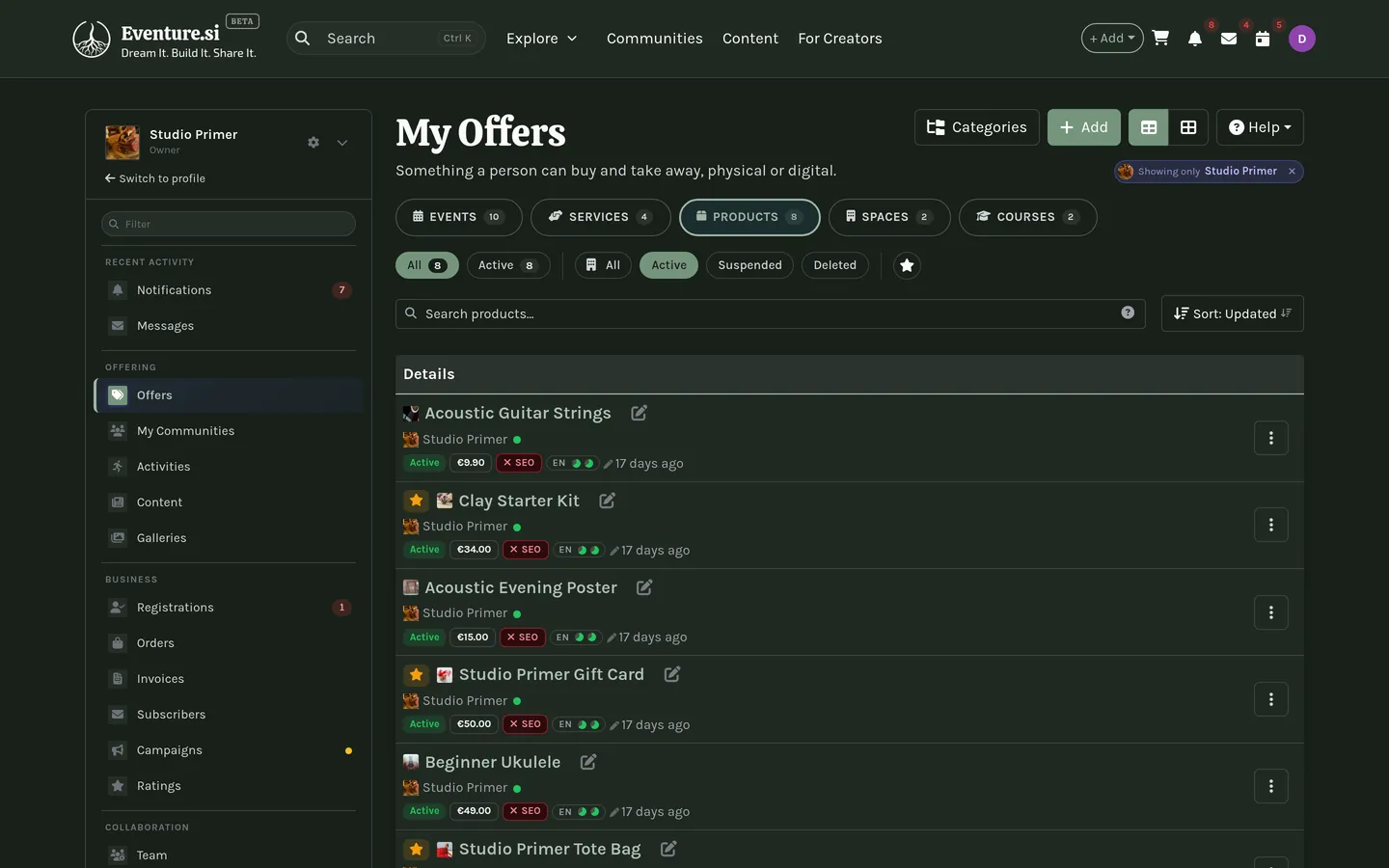Screen dimensions: 1389x868
Task: Edit Acoustic Evening Poster via pencil icon
Action: point(644,587)
